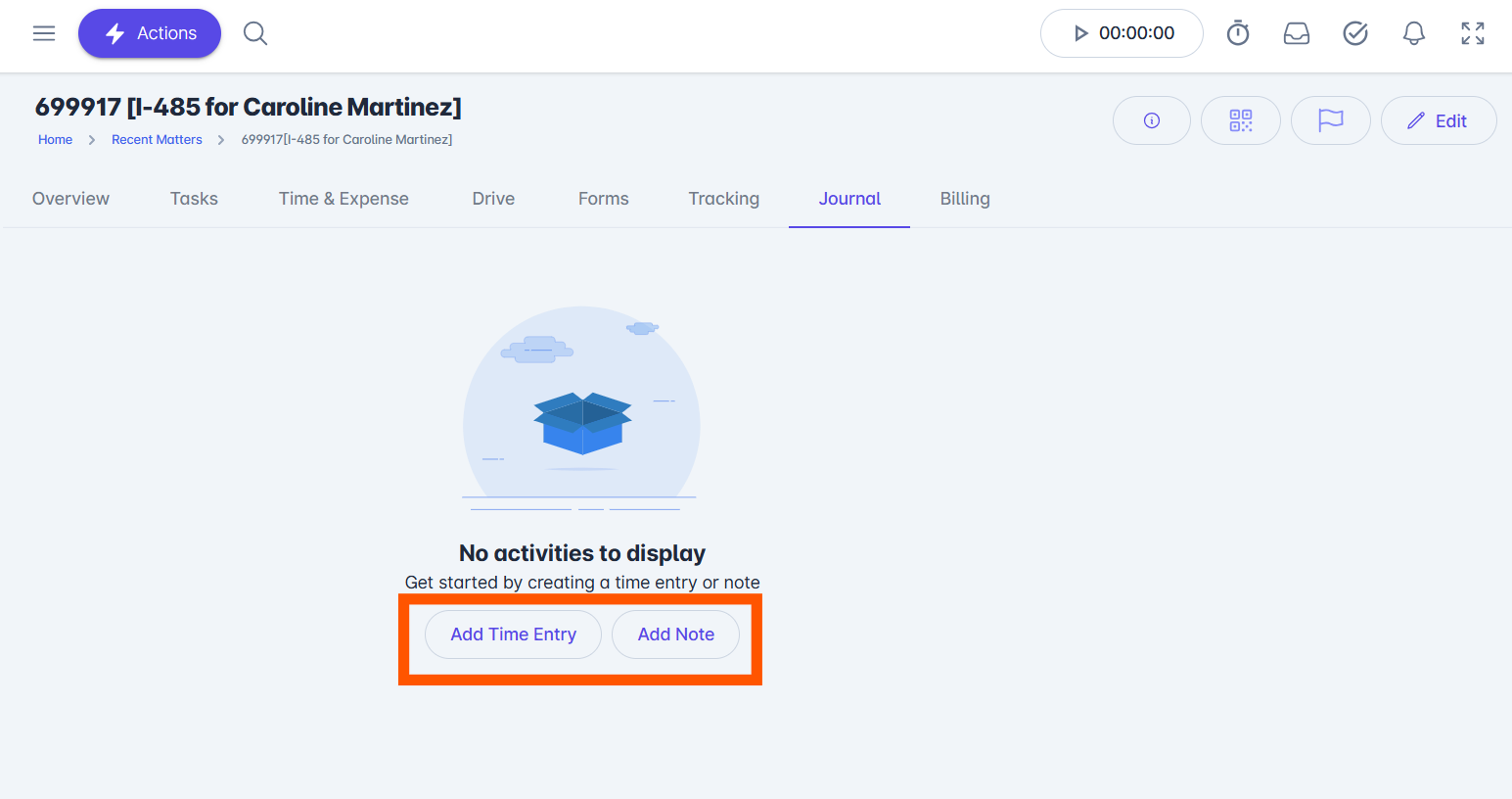Open the Actions menu button

pos(150,33)
